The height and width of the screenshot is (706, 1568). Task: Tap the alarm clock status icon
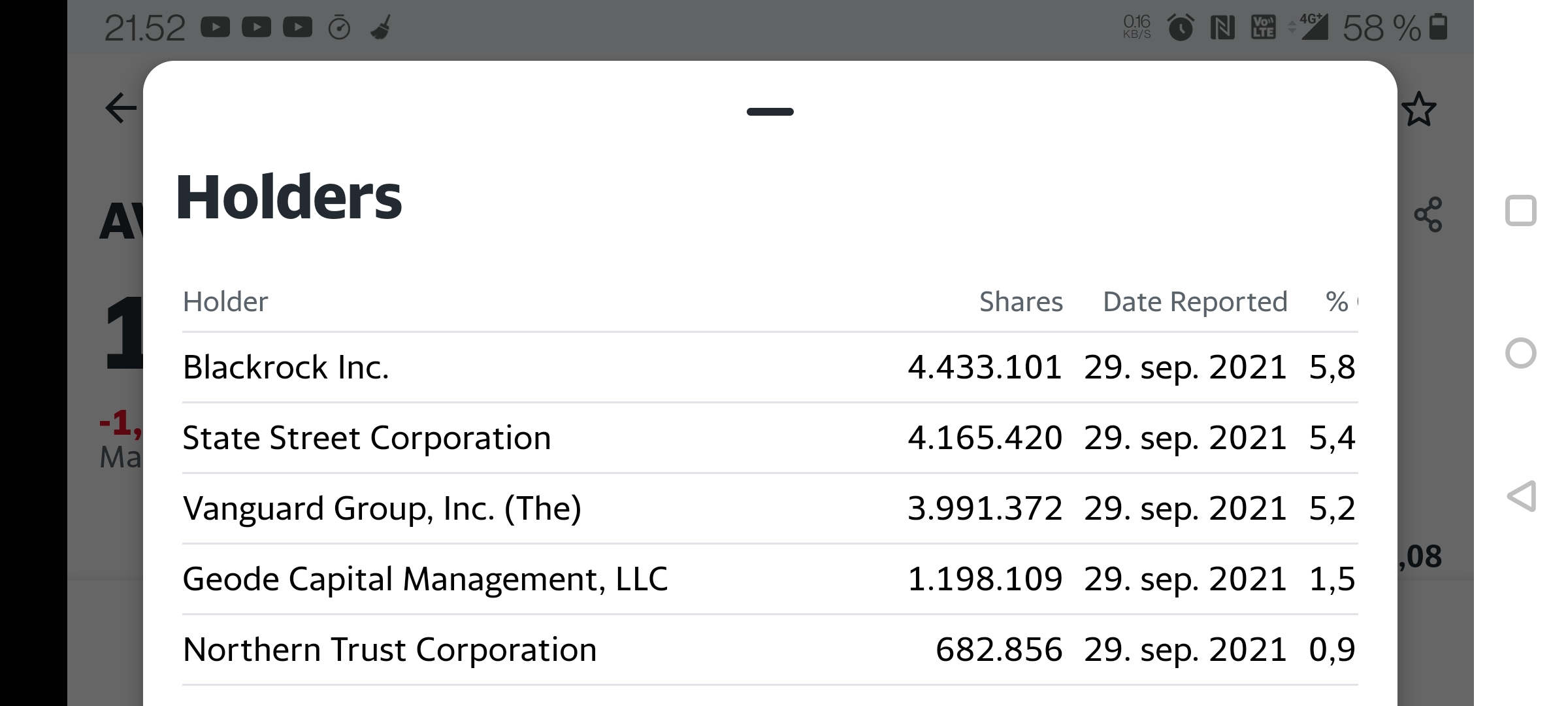point(1181,27)
